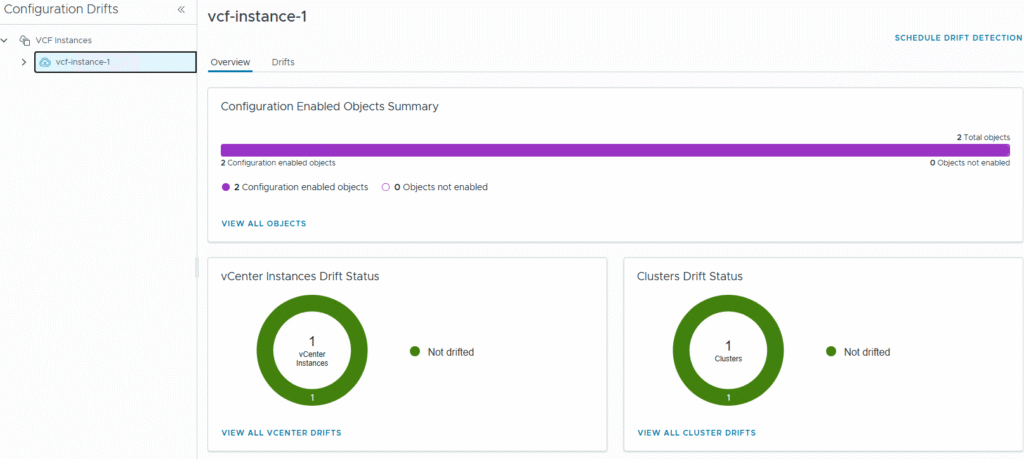Image resolution: width=1024 pixels, height=459 pixels.
Task: Click the purple Configuration enabled objects dot
Action: [x=226, y=187]
